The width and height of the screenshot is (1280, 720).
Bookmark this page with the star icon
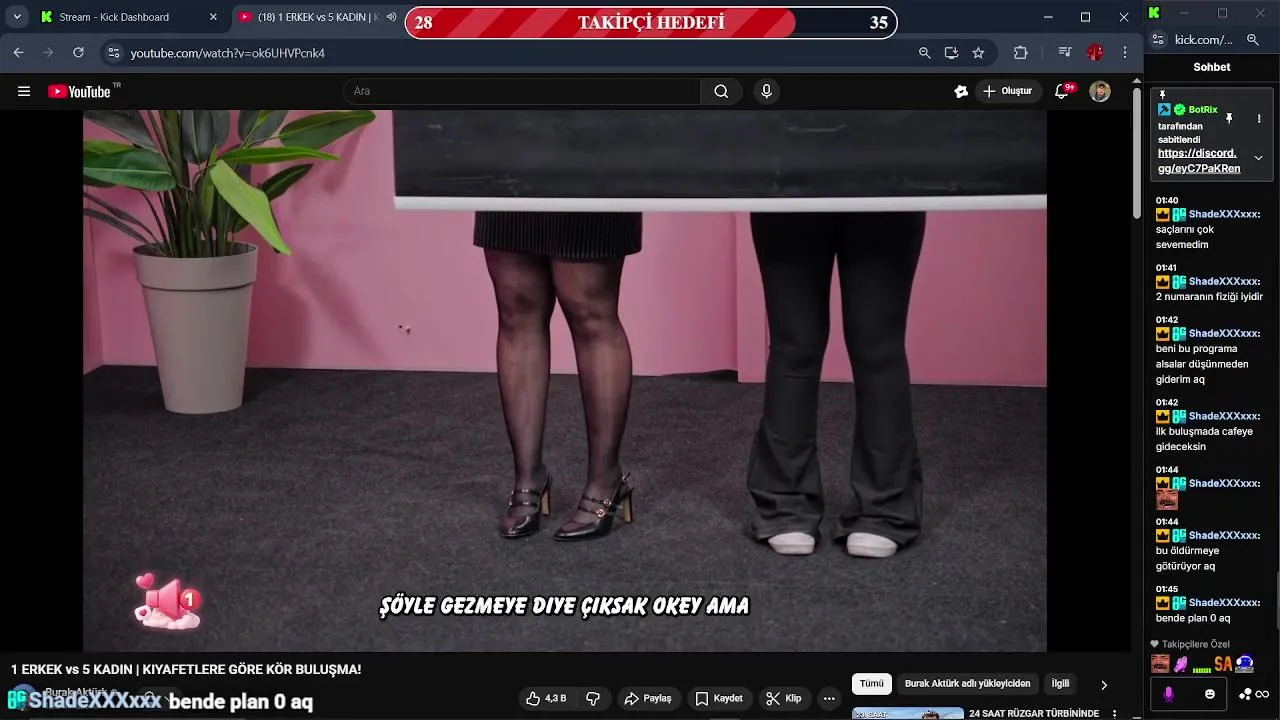click(978, 53)
